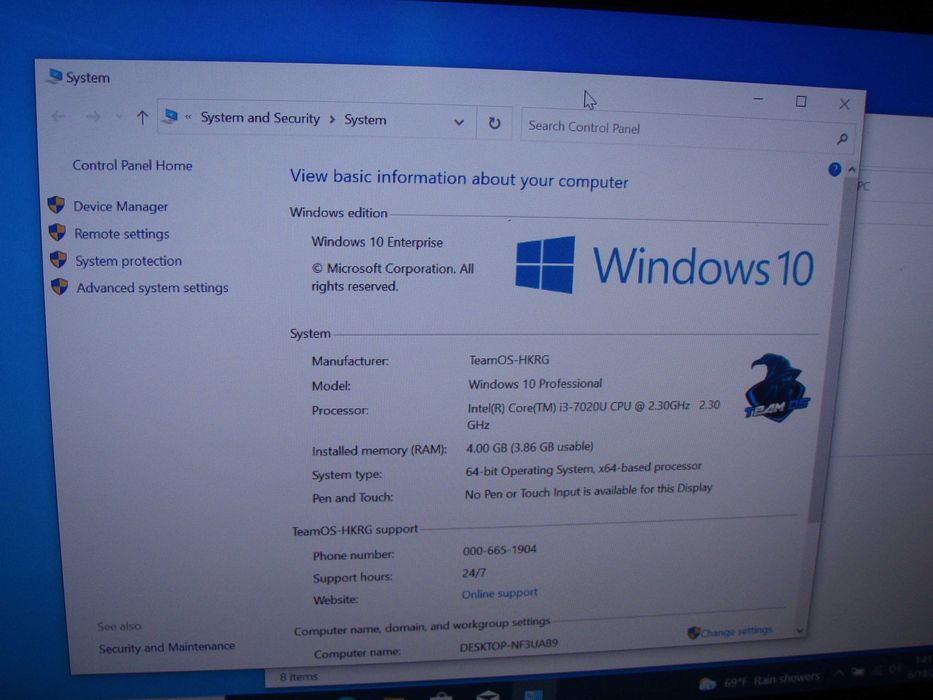Minimize the System window
The image size is (933, 700).
pyautogui.click(x=758, y=99)
